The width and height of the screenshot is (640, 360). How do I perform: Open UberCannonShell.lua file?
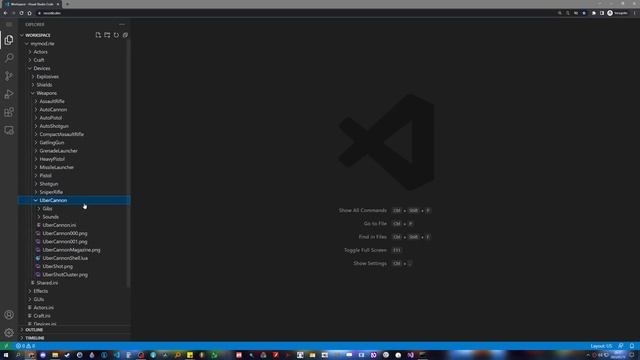[x=74, y=258]
